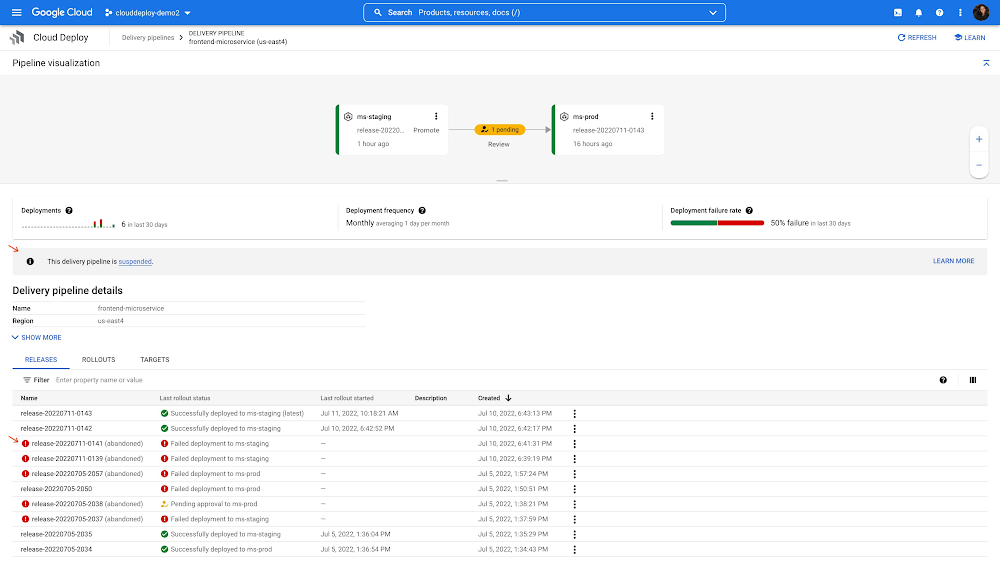Open ms-staging target options menu
This screenshot has width=1000, height=588.
click(436, 116)
